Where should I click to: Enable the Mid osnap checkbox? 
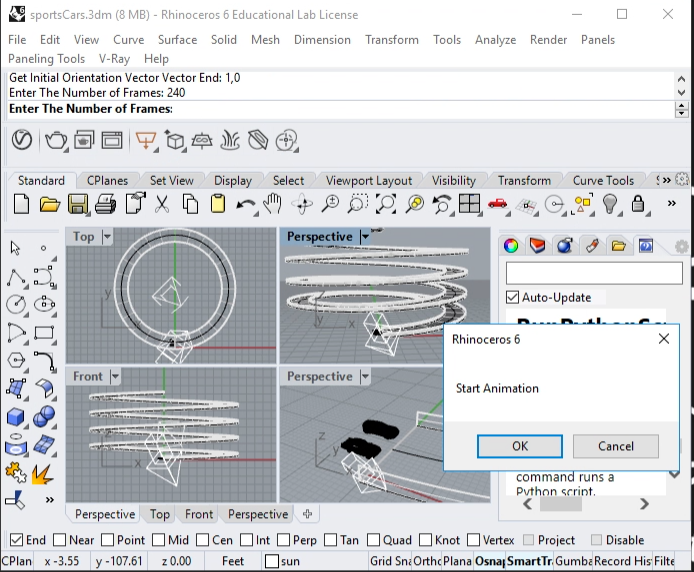tap(157, 540)
